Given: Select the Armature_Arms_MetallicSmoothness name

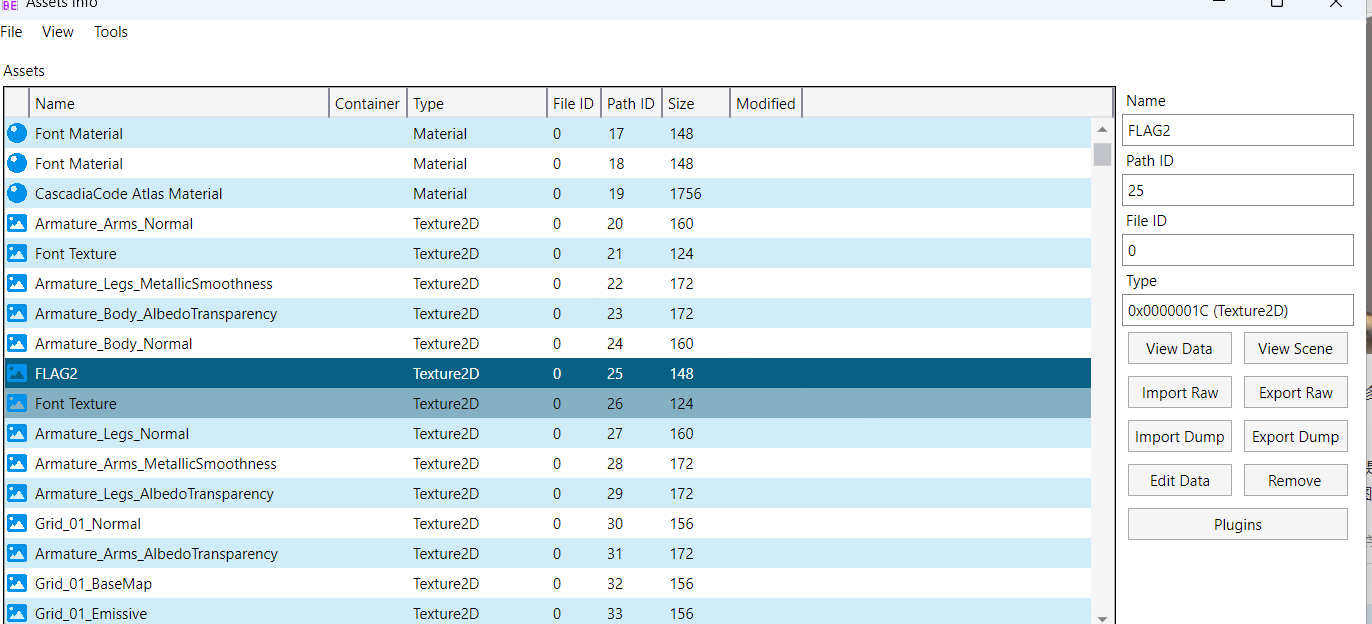Looking at the screenshot, I should pyautogui.click(x=156, y=463).
